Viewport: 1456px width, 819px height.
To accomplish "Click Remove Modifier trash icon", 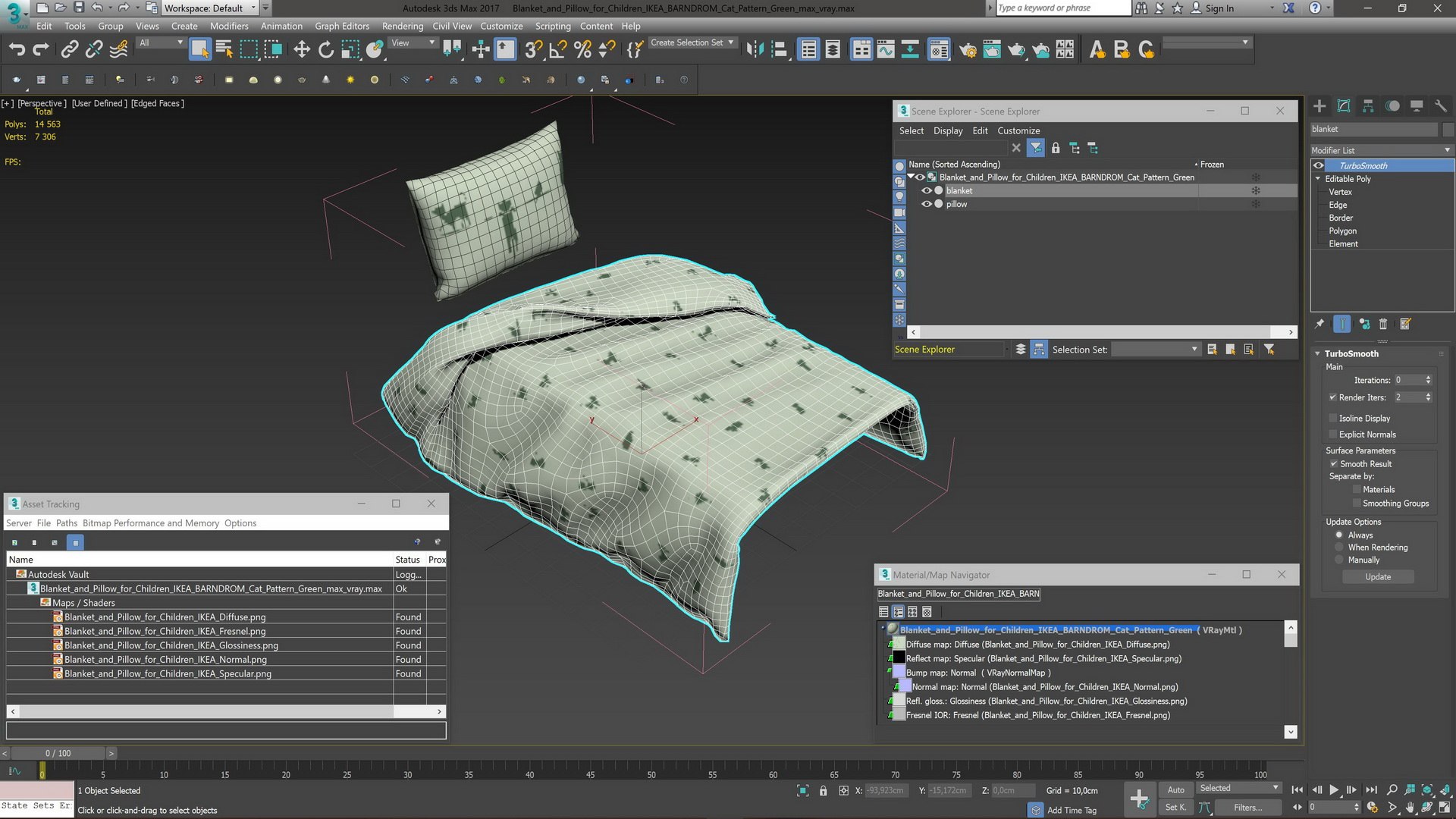I will coord(1383,324).
